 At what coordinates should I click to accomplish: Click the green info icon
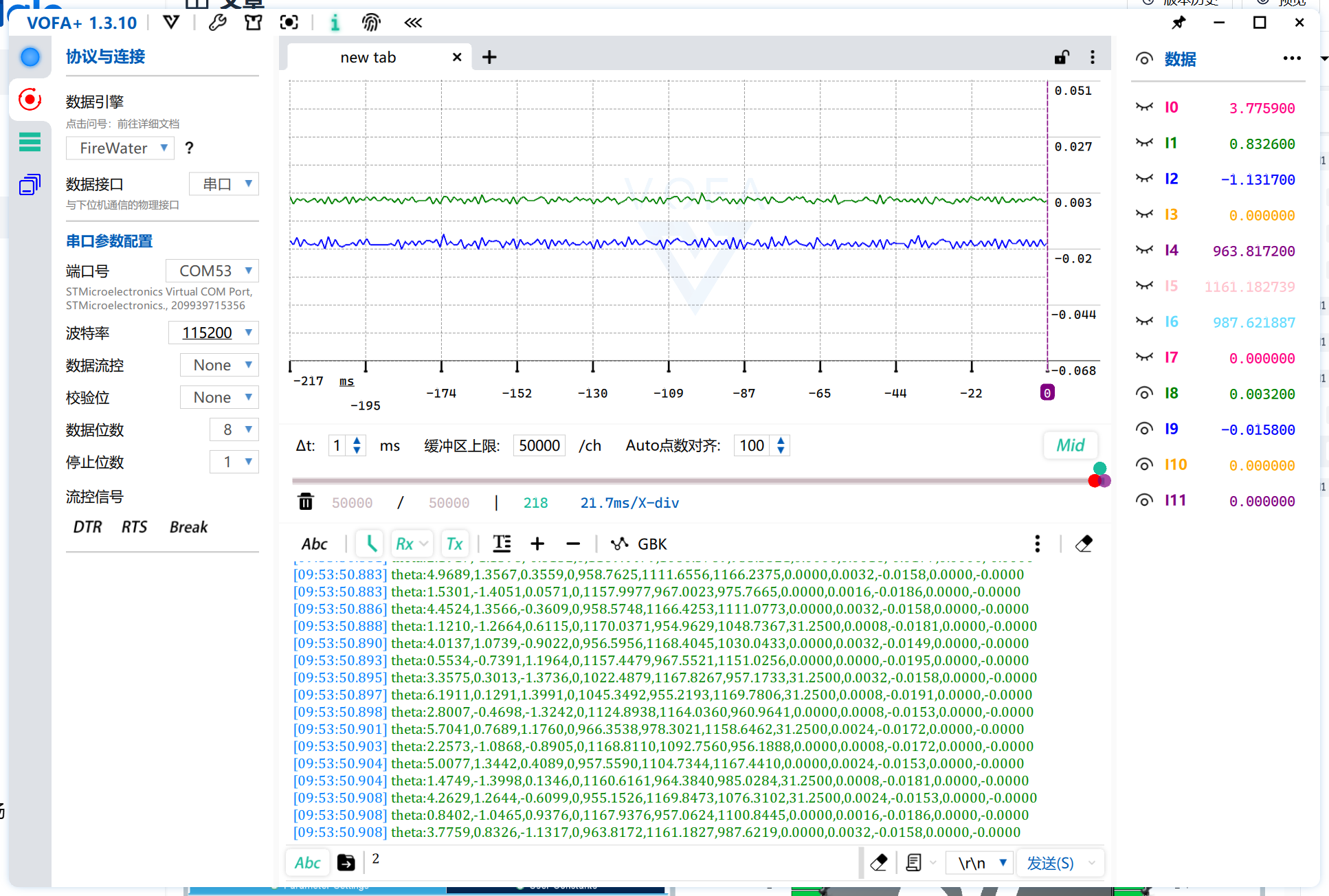click(335, 23)
